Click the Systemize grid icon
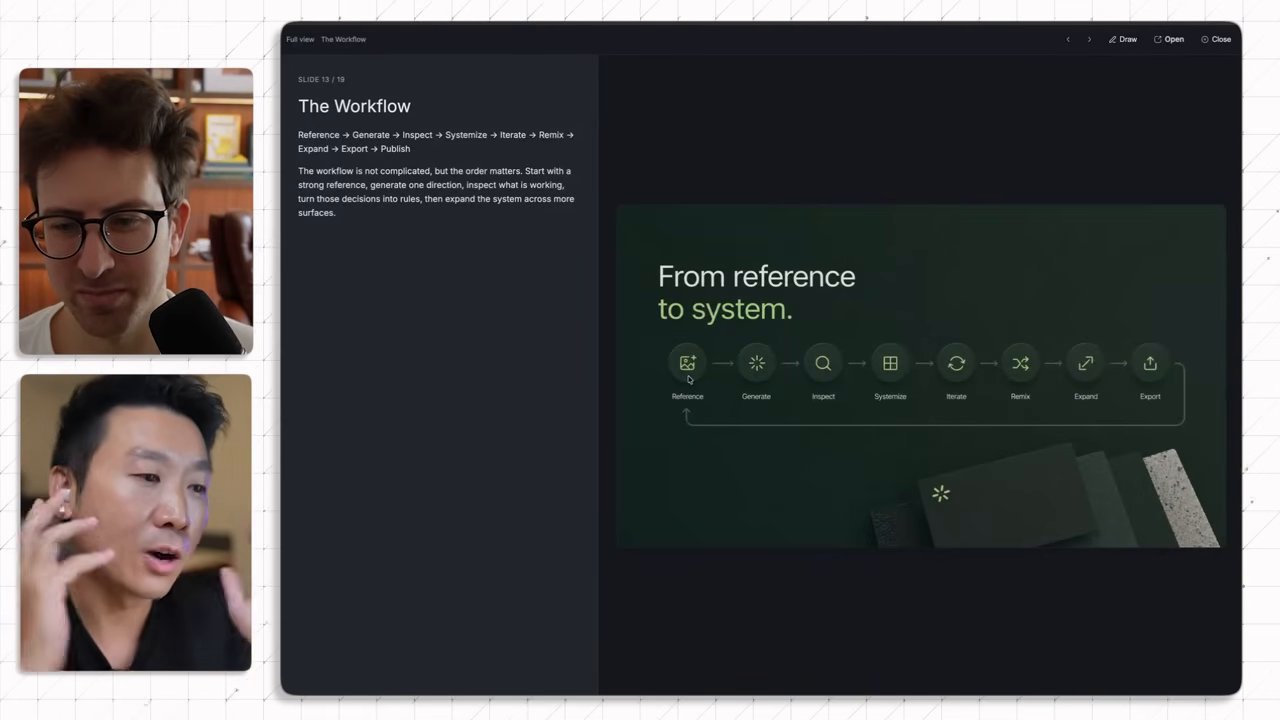Screen dimensions: 1280x720 (x=890, y=363)
